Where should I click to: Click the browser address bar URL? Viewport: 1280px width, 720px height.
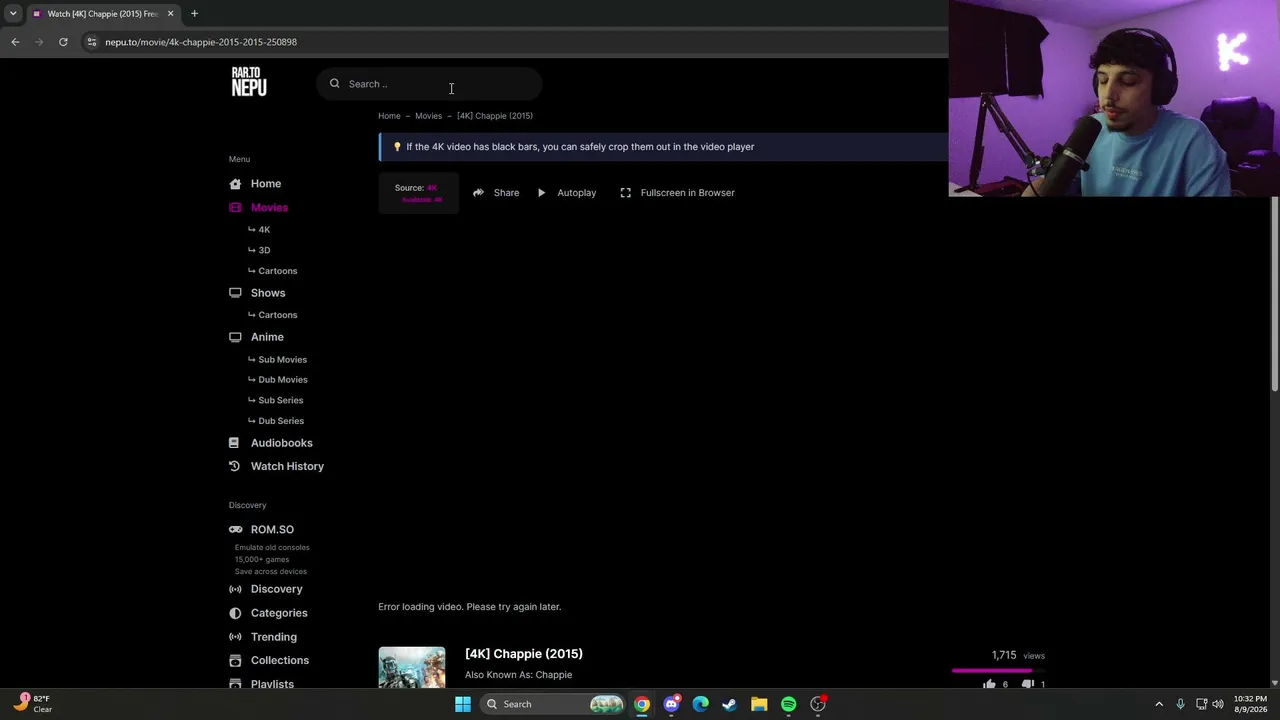[x=201, y=42]
